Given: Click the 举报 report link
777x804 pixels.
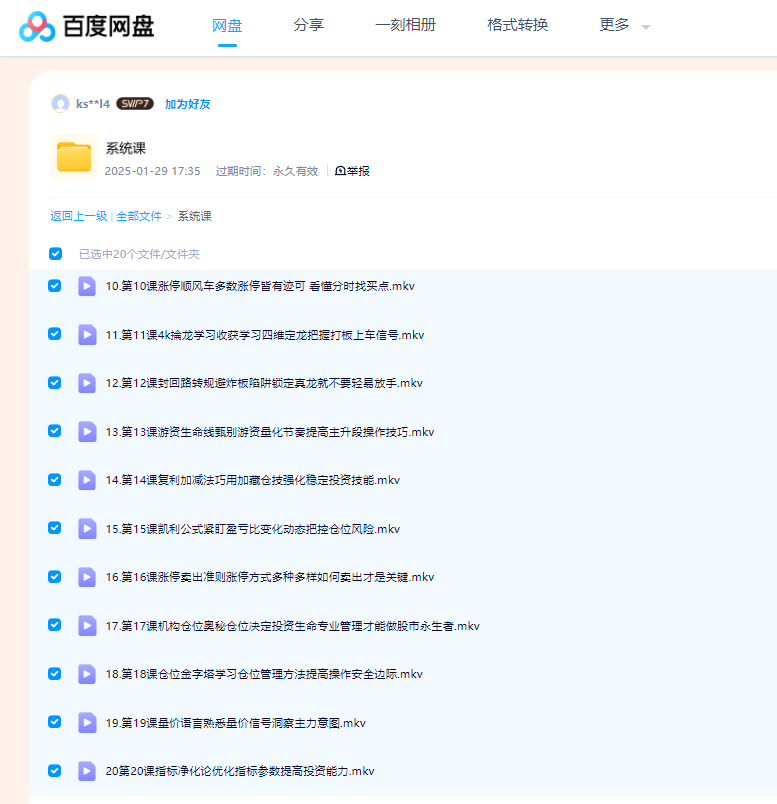Looking at the screenshot, I should 352,171.
